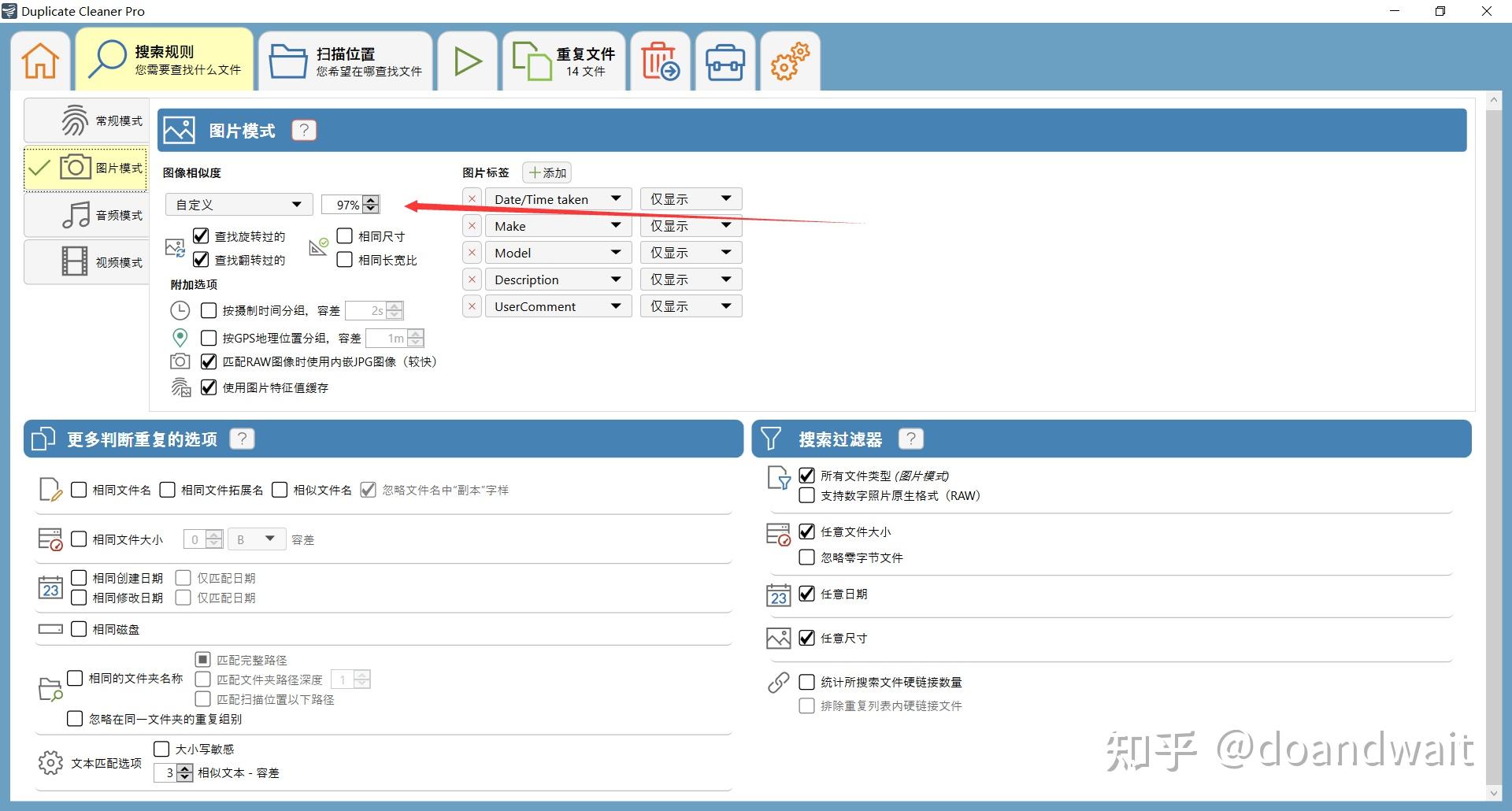Open the Date/Time taken tag dropdown
Screen dimensions: 1512x811
(x=558, y=199)
